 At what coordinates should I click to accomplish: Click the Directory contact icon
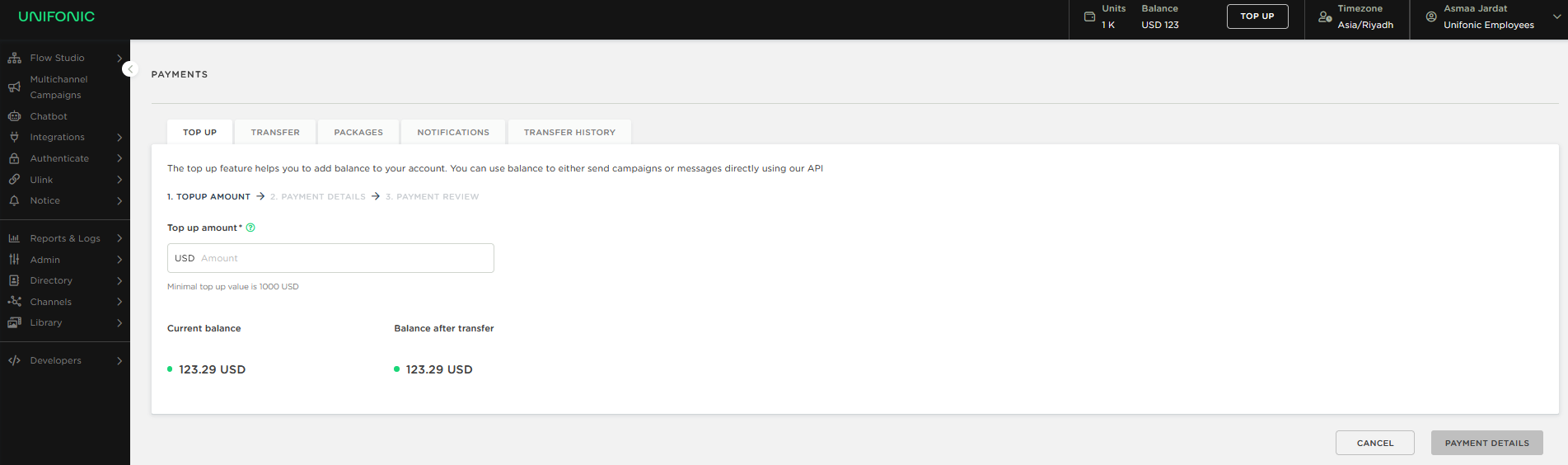point(14,280)
